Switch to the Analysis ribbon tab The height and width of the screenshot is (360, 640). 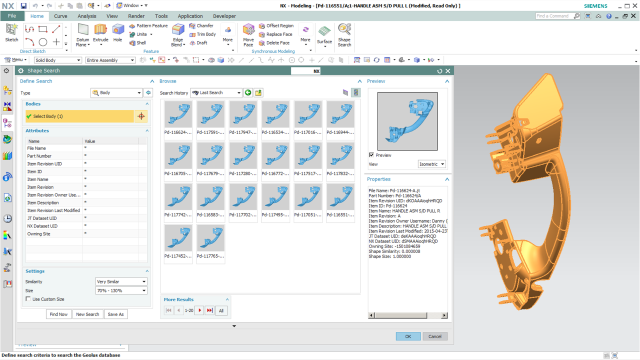[87, 16]
